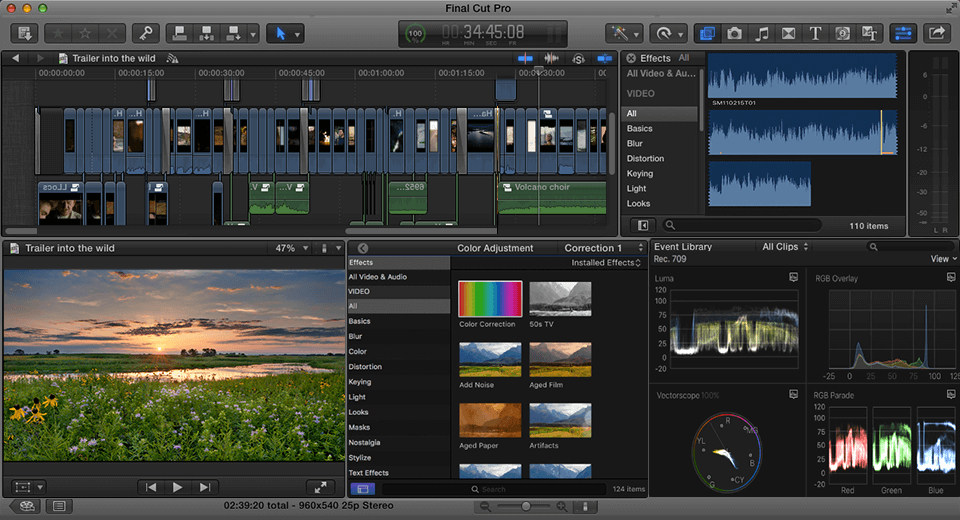Open the Enhancements magic wand menu

coord(624,33)
